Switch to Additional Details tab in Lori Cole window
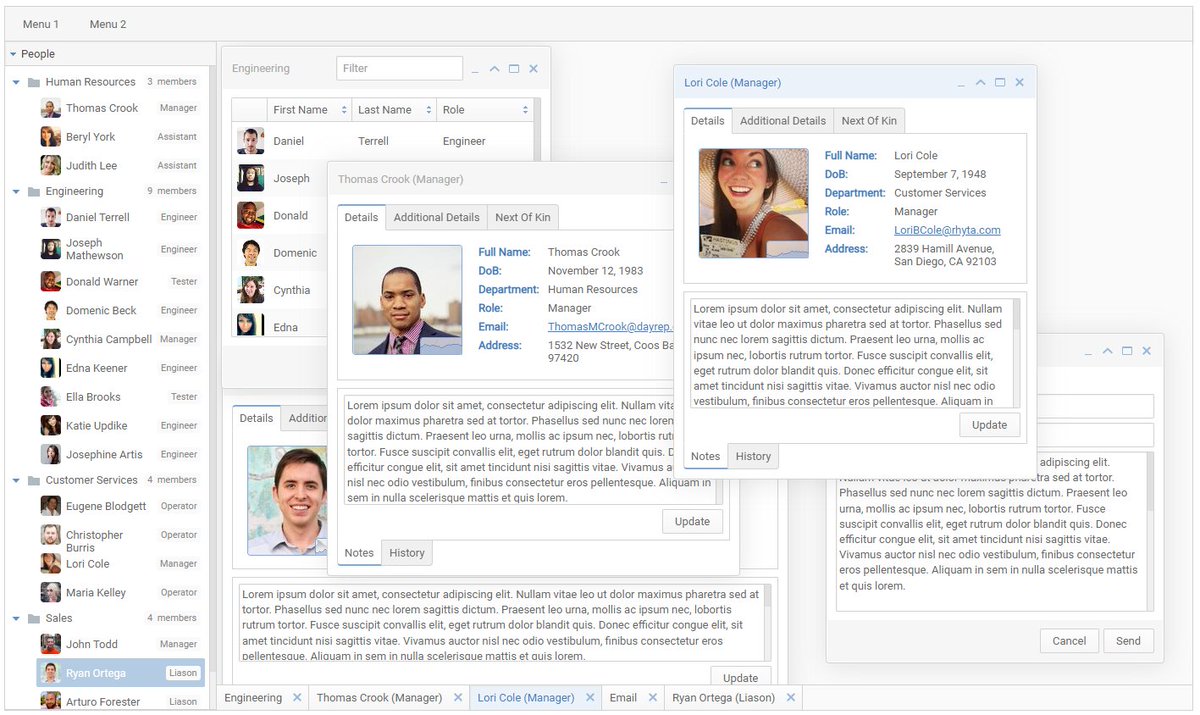Viewport: 1200px width, 715px height. (783, 120)
